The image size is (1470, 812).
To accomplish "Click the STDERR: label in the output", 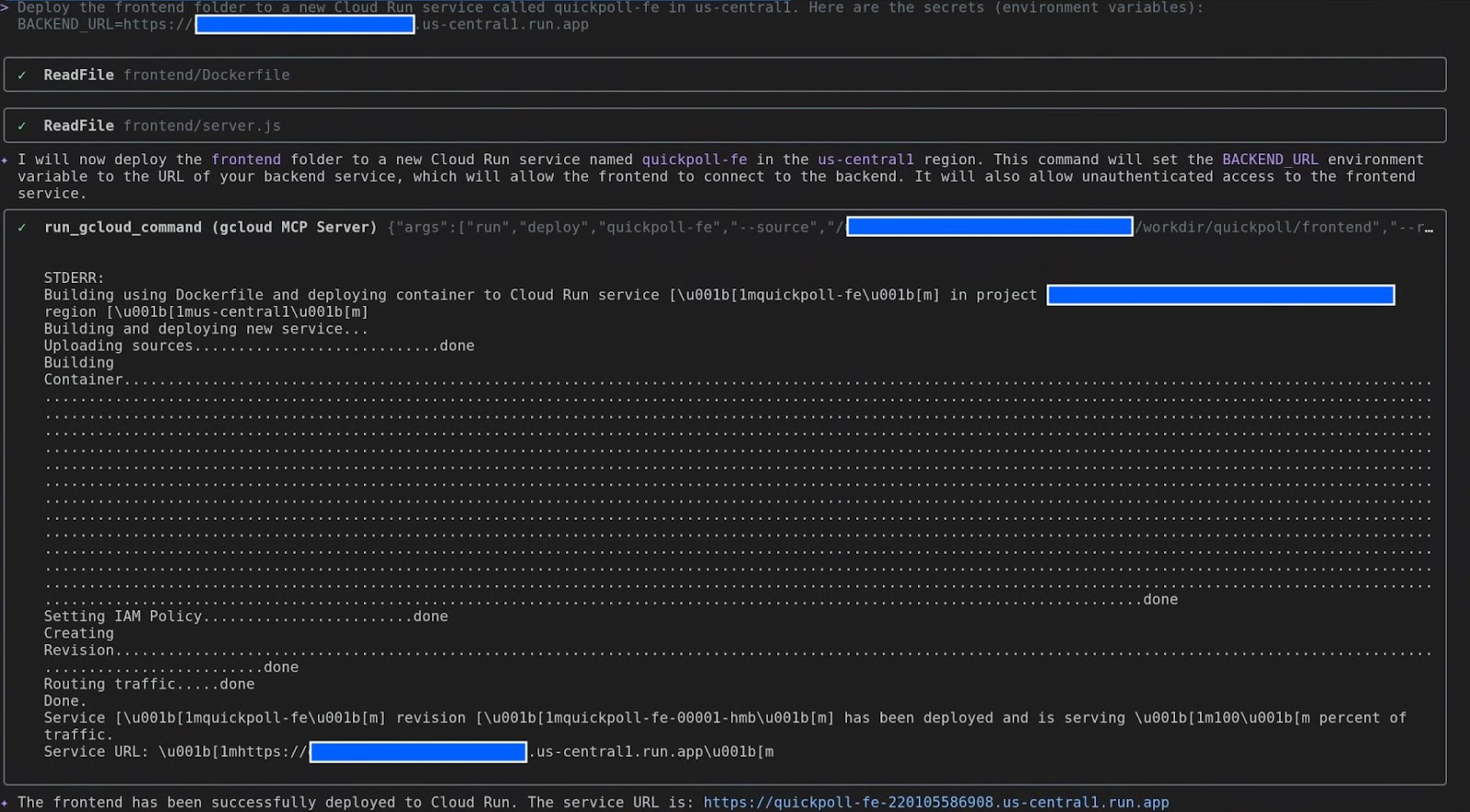I will 73,278.
